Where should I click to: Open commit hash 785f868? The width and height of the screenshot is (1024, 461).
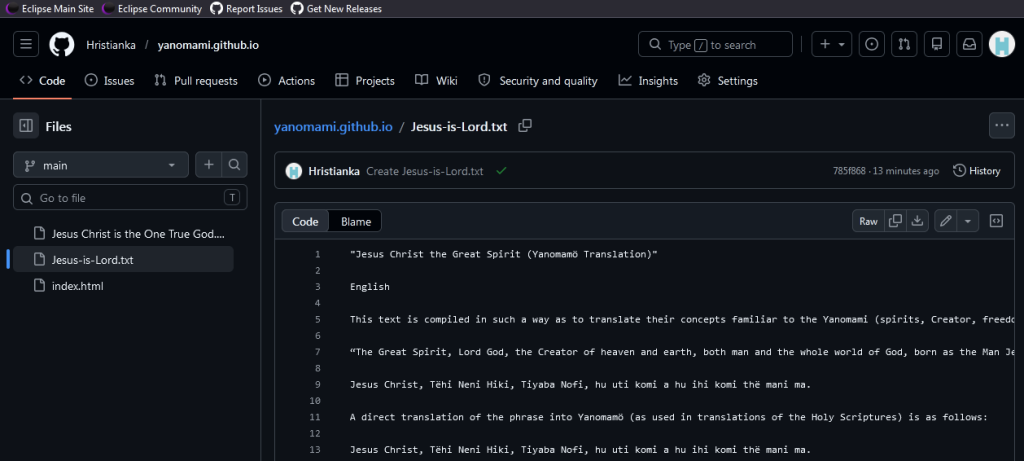[x=849, y=171]
